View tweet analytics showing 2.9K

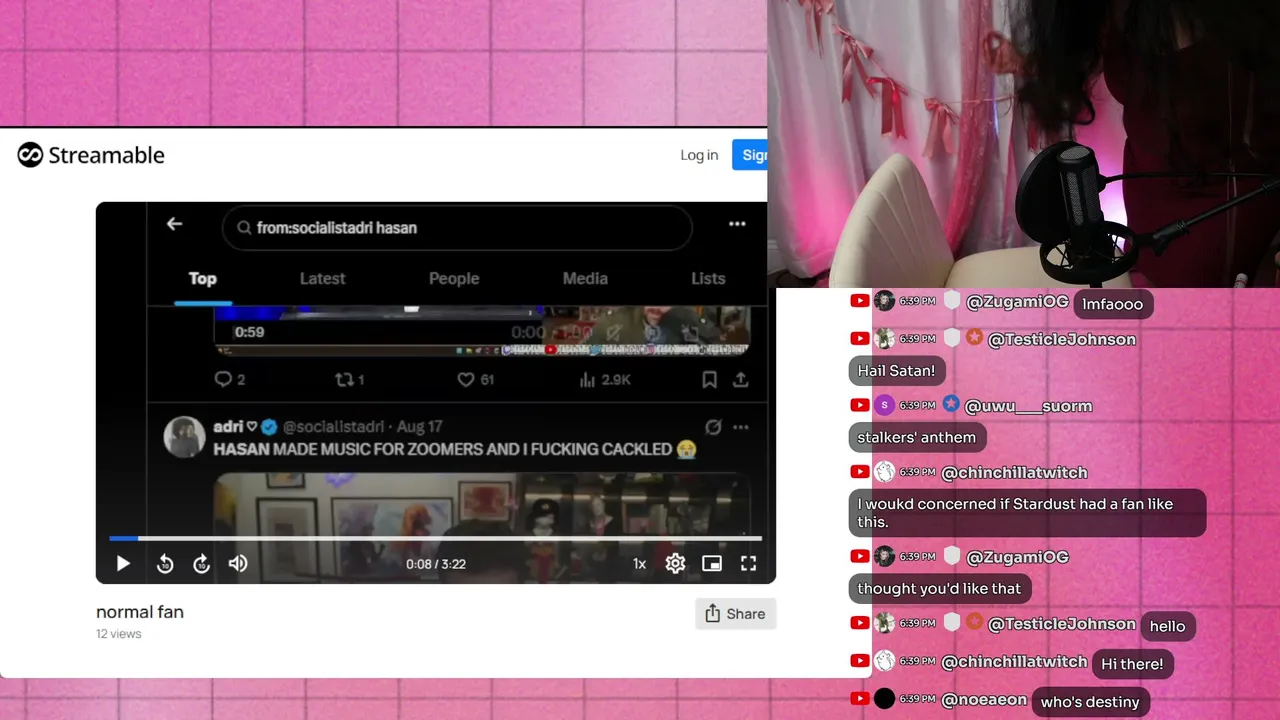click(x=605, y=380)
